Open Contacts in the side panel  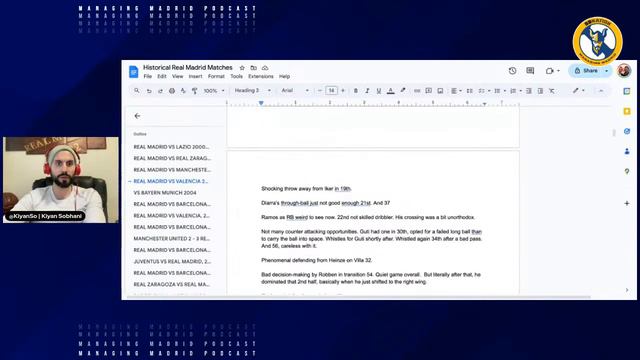pyautogui.click(x=627, y=151)
